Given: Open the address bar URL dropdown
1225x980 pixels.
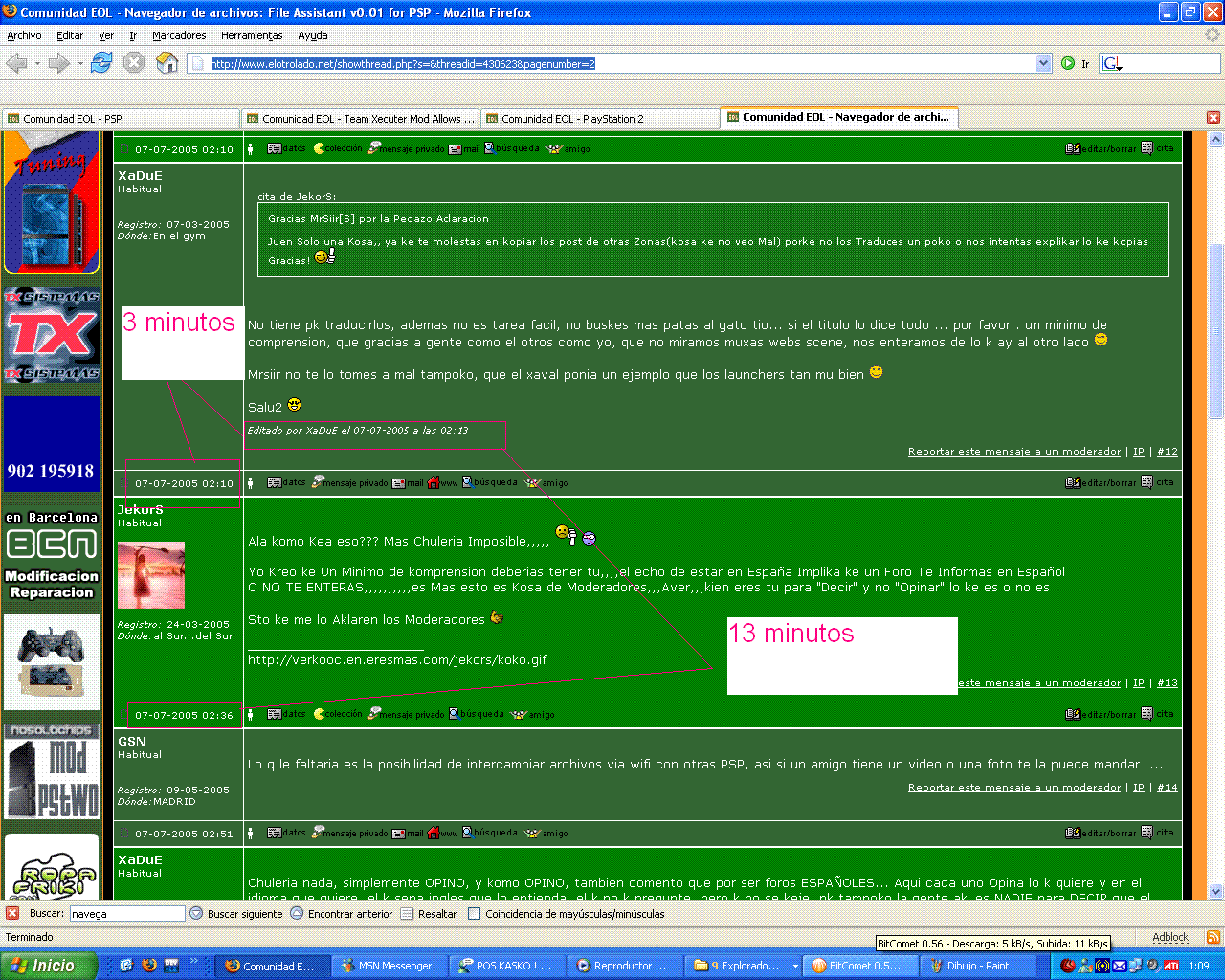Looking at the screenshot, I should point(1043,64).
